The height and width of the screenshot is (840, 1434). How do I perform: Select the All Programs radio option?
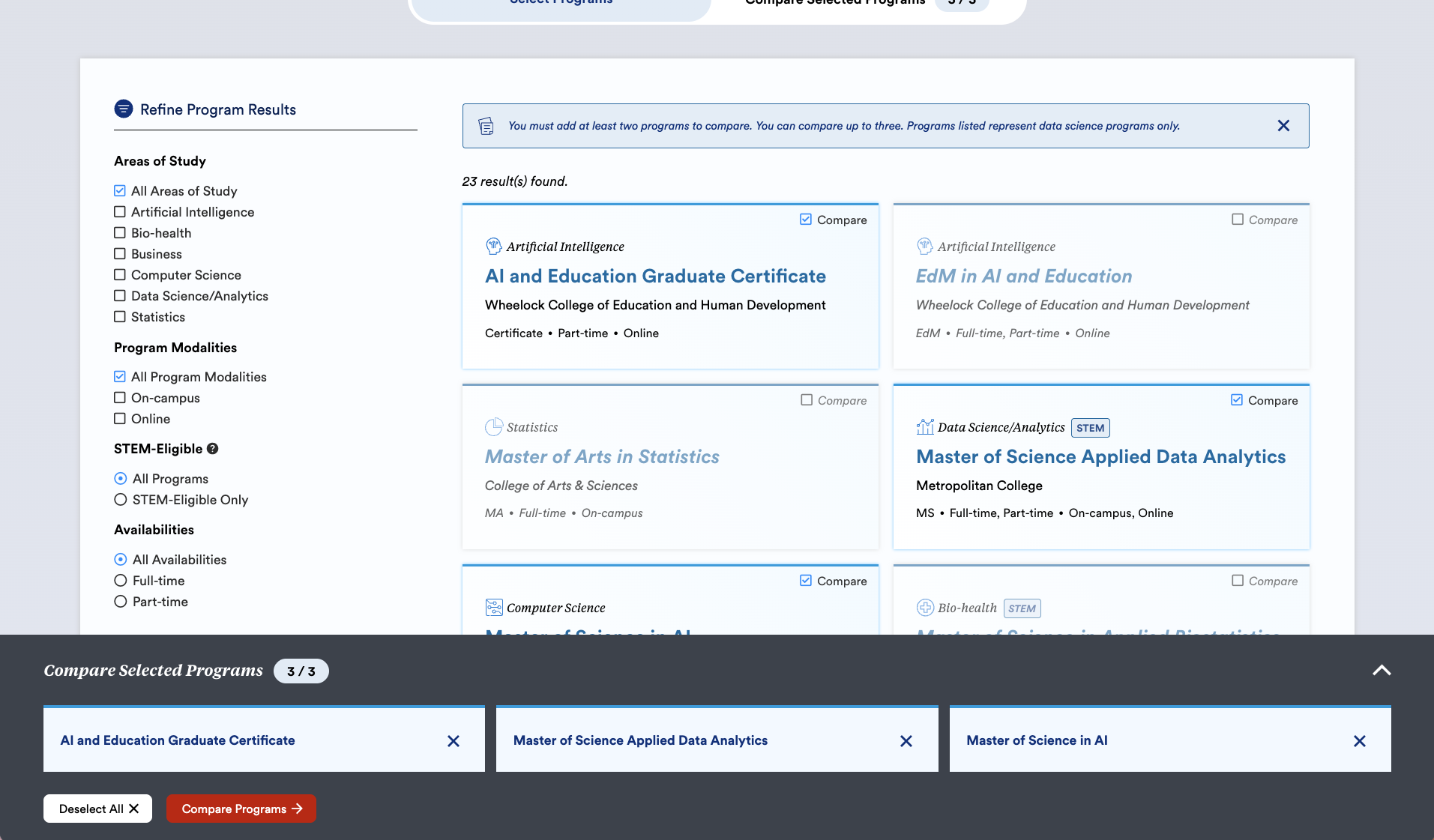click(121, 478)
